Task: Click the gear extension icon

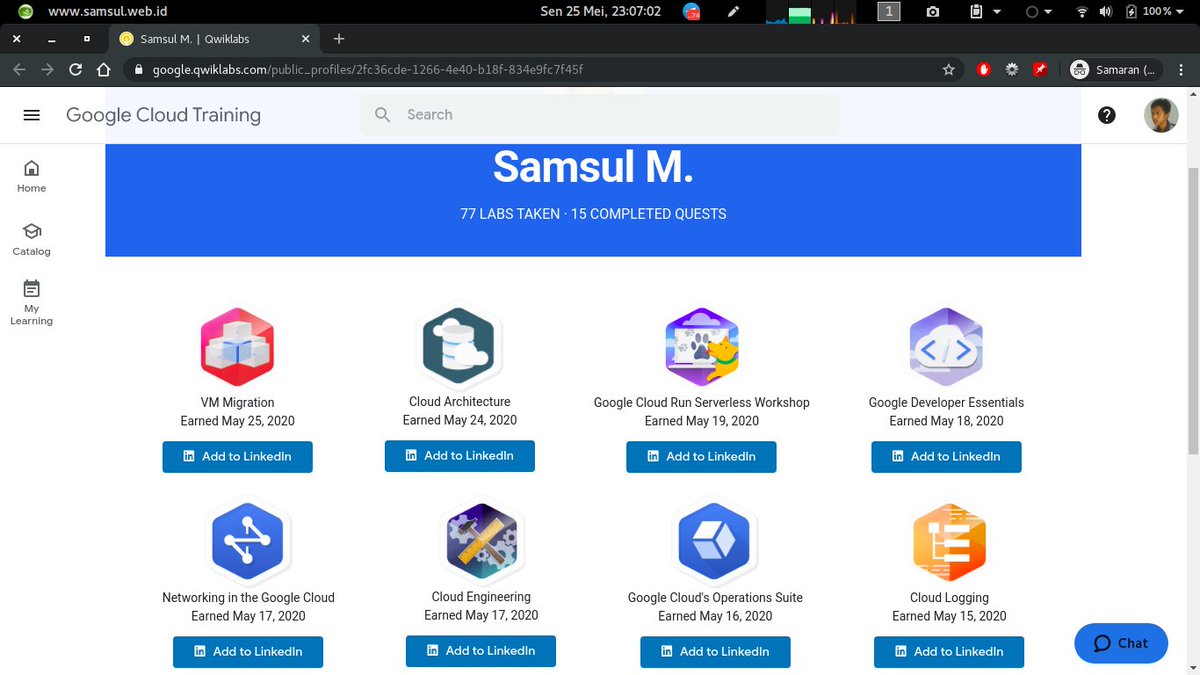Action: 1012,70
